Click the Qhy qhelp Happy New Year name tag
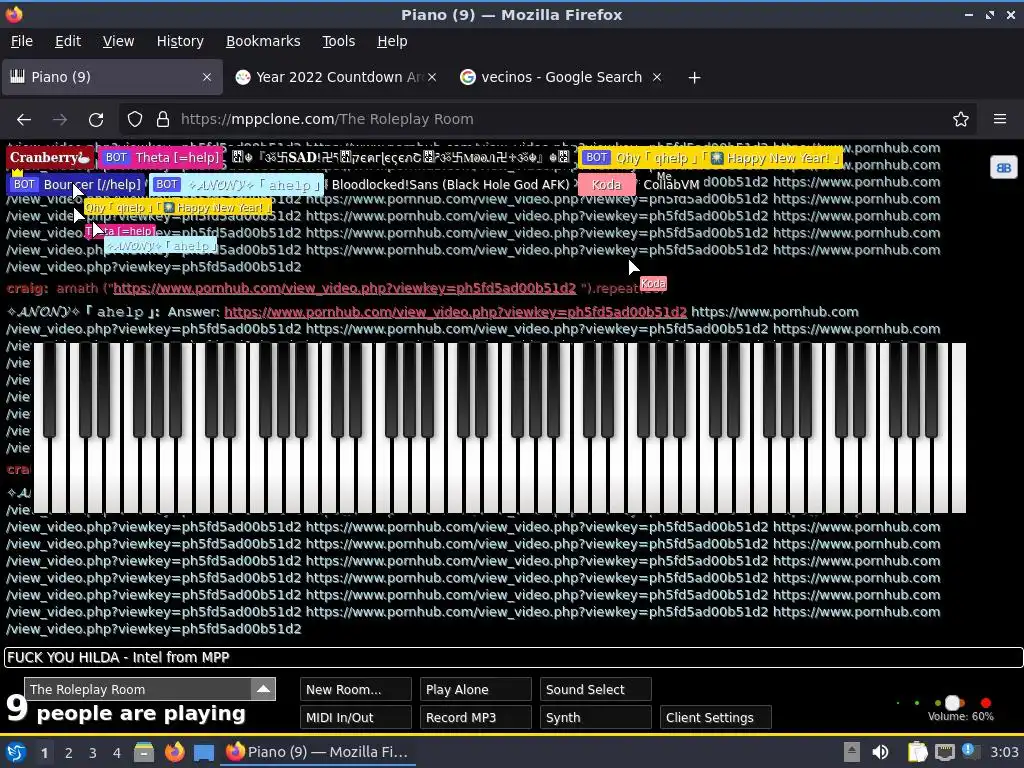This screenshot has width=1024, height=768. [x=710, y=157]
